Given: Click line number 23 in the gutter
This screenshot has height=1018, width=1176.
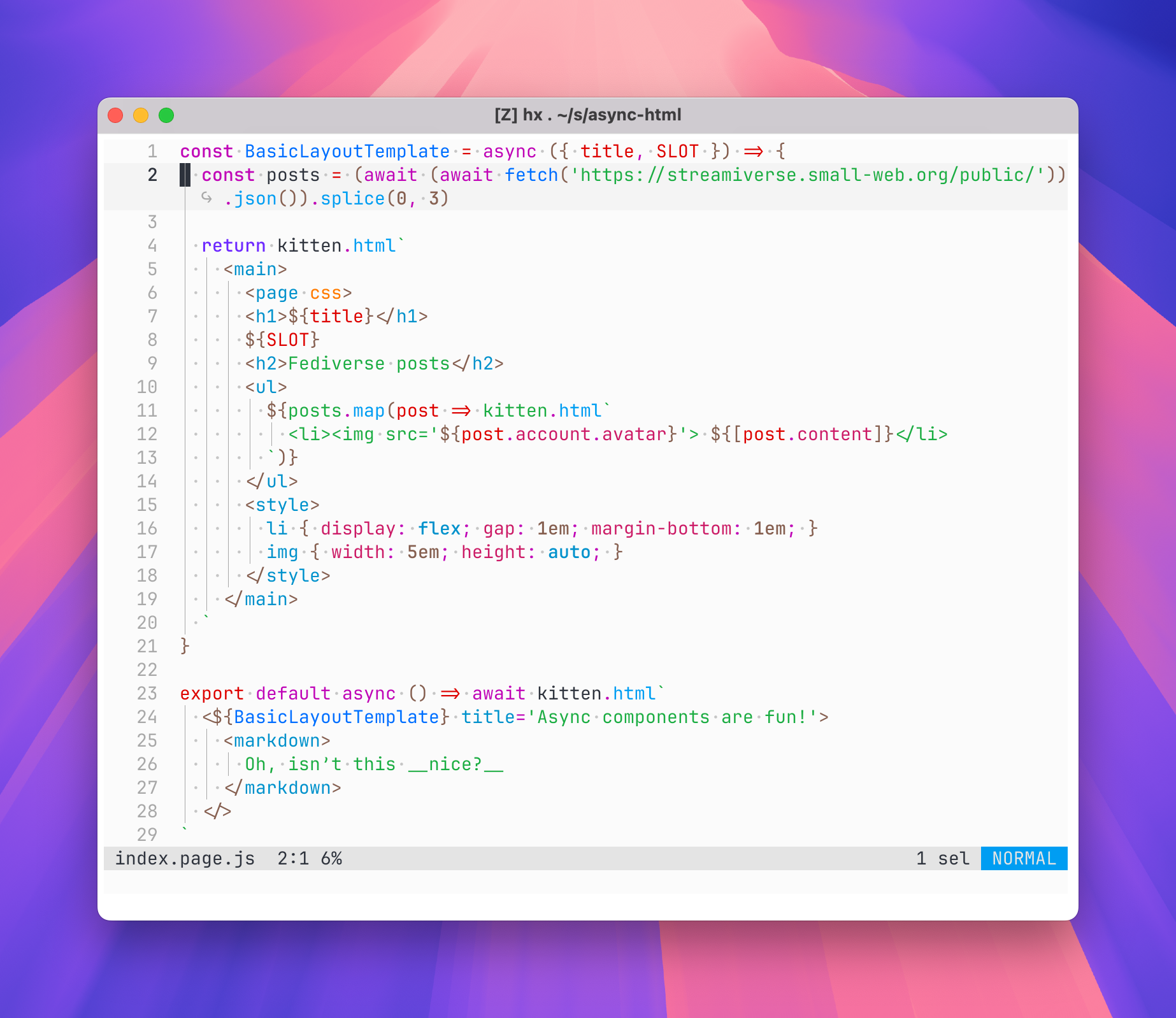Looking at the screenshot, I should coord(147,694).
